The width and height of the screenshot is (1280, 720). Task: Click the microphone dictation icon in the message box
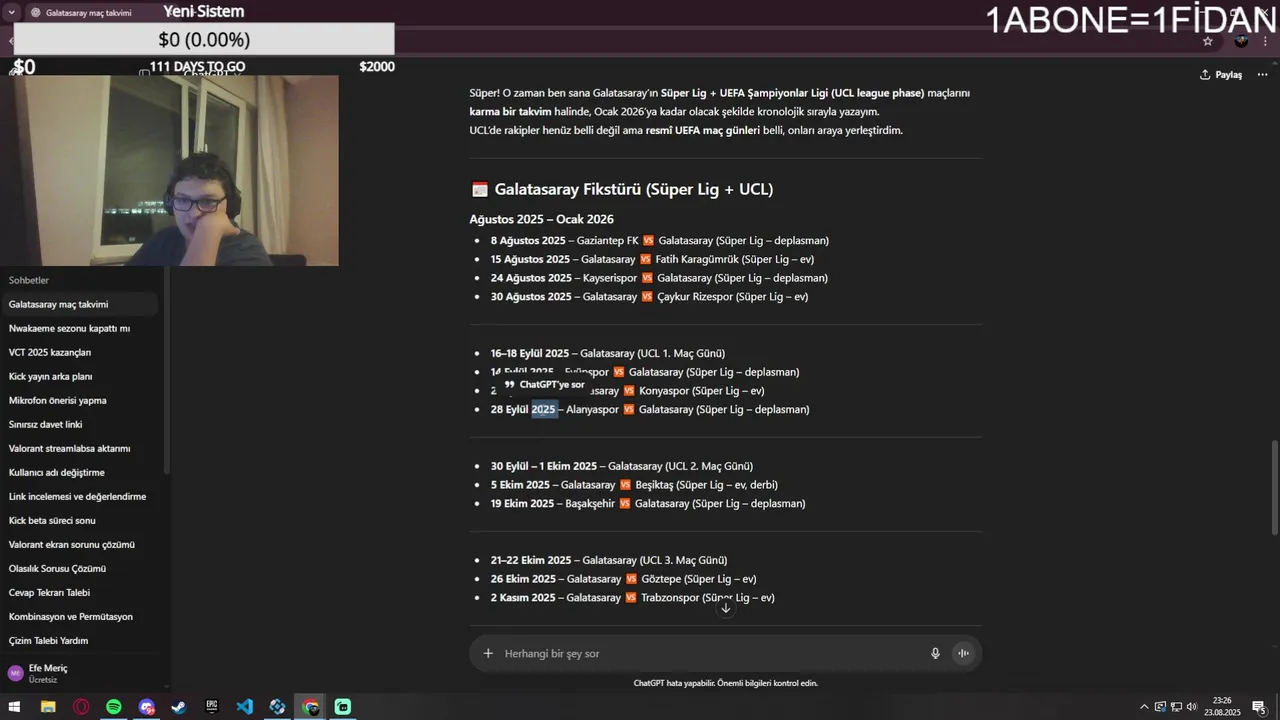coord(935,653)
